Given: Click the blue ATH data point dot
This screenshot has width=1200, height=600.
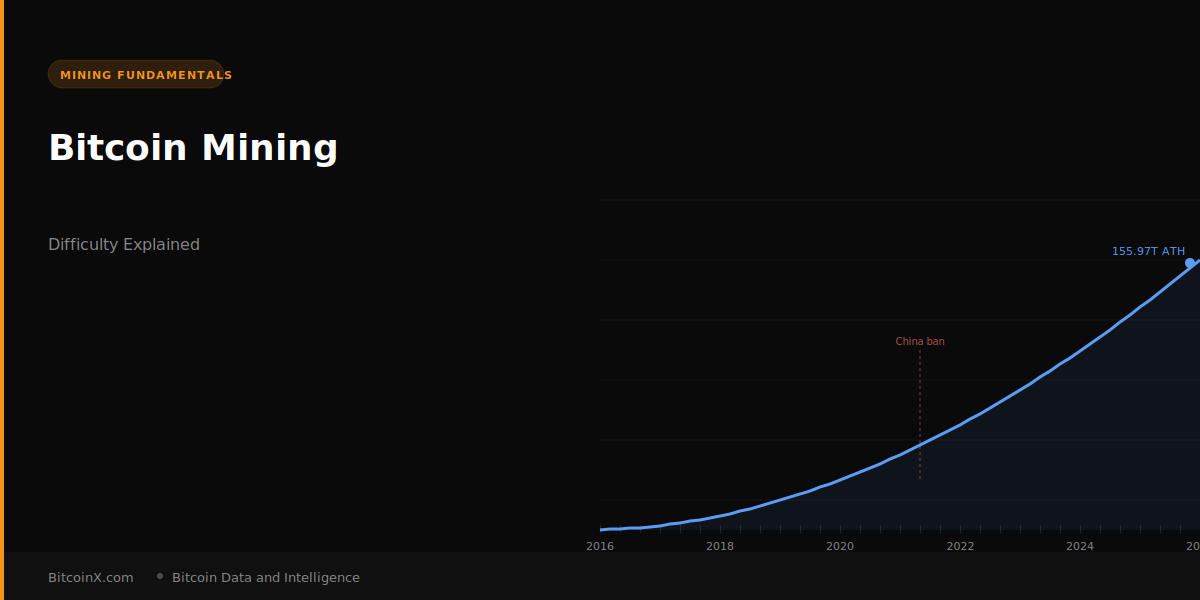Looking at the screenshot, I should (1190, 263).
